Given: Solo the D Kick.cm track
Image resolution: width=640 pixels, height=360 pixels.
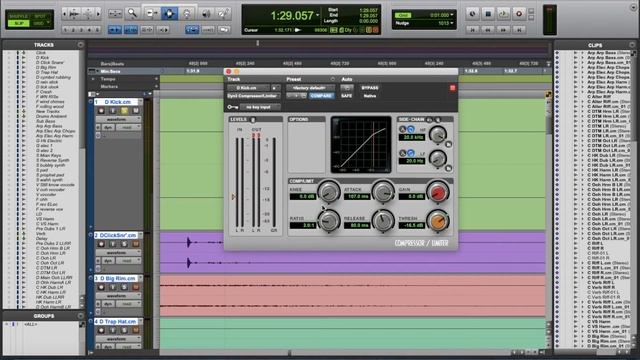Looking at the screenshot, I should [124, 111].
